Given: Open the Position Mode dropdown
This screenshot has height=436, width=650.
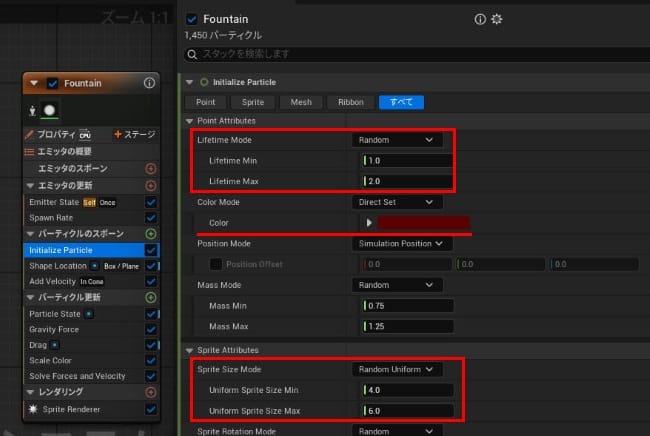Looking at the screenshot, I should 402,244.
